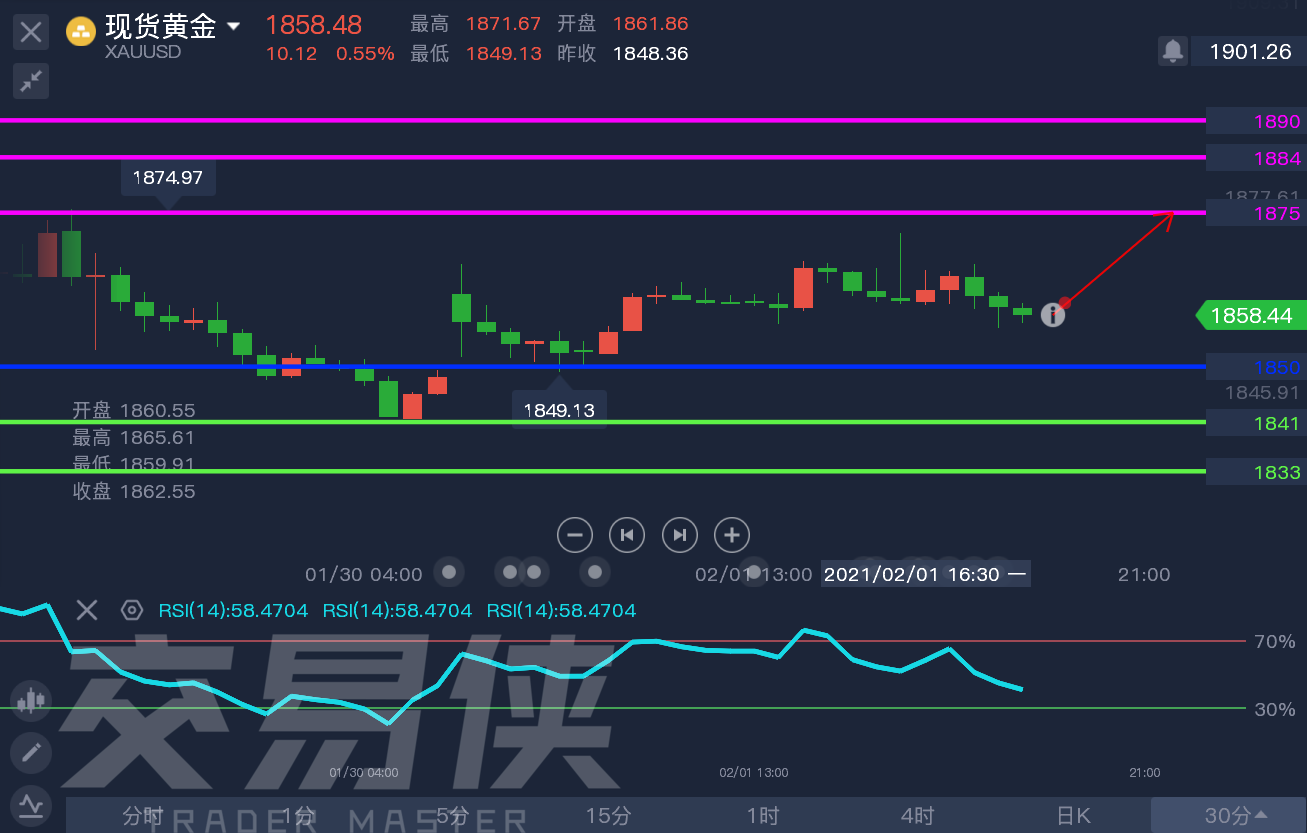Click the 30% RSI oversold level label
1307x833 pixels.
[1274, 709]
